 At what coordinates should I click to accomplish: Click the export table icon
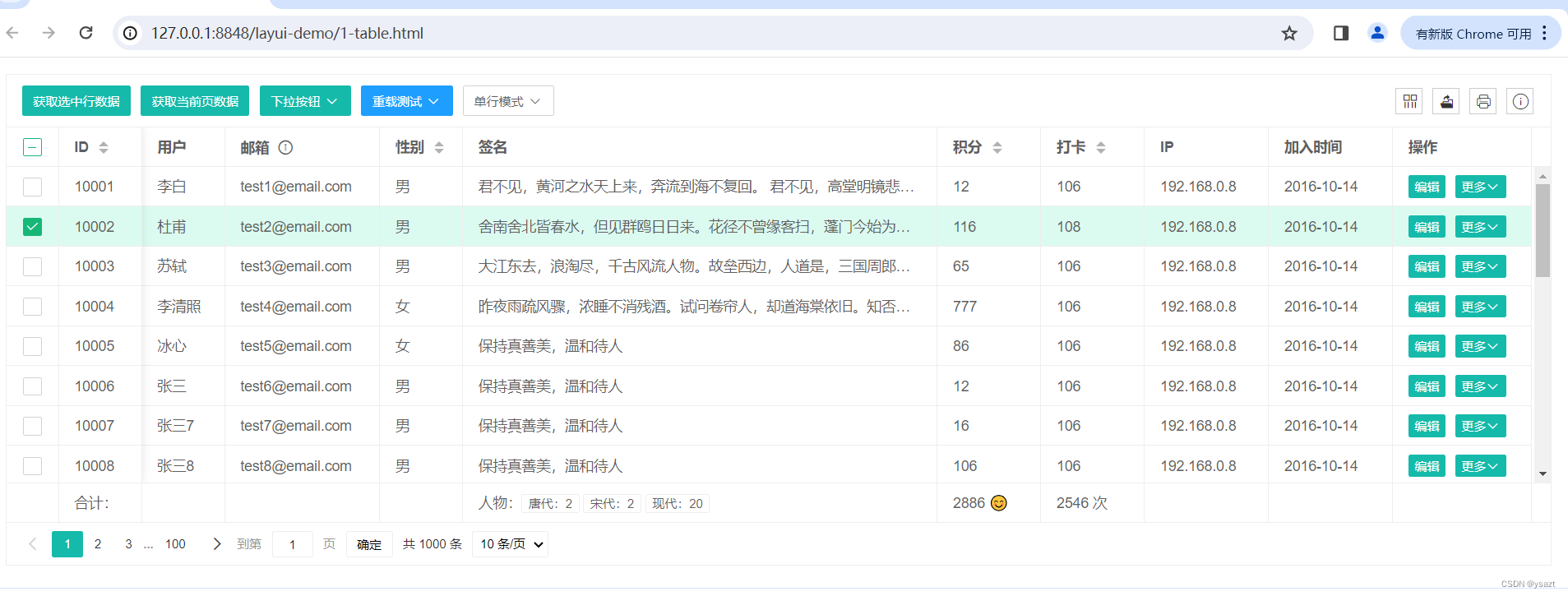pyautogui.click(x=1446, y=101)
